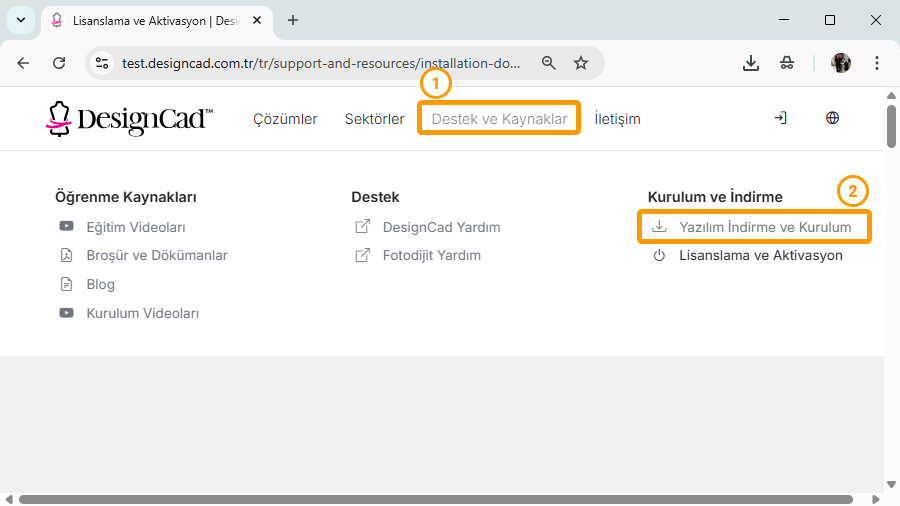Open Yazılım İndirme ve Kurulum link
The image size is (900, 506).
click(x=764, y=227)
